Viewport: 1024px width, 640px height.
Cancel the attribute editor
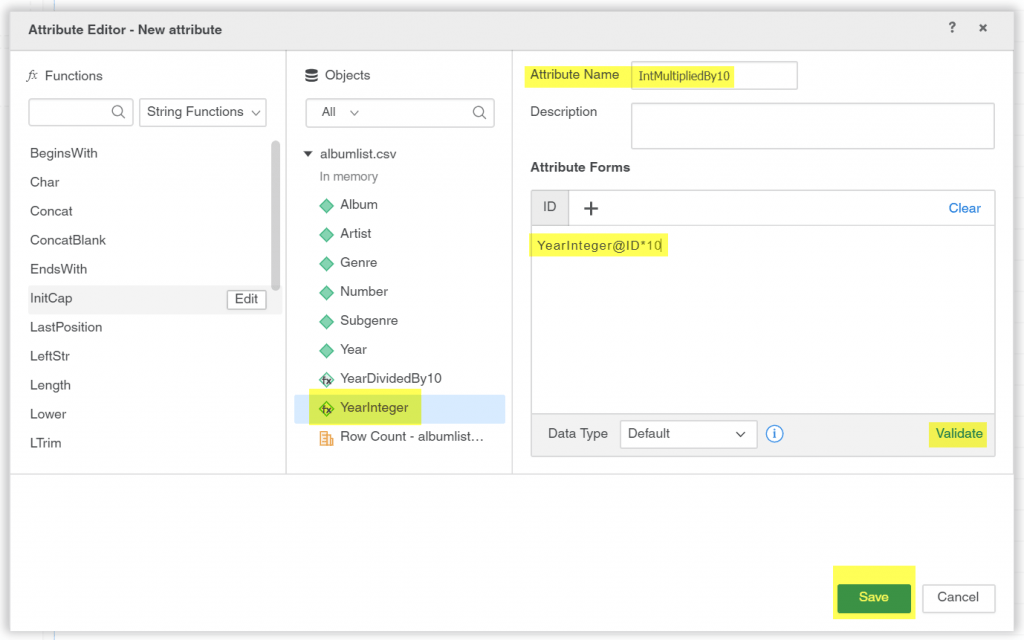pyautogui.click(x=958, y=598)
